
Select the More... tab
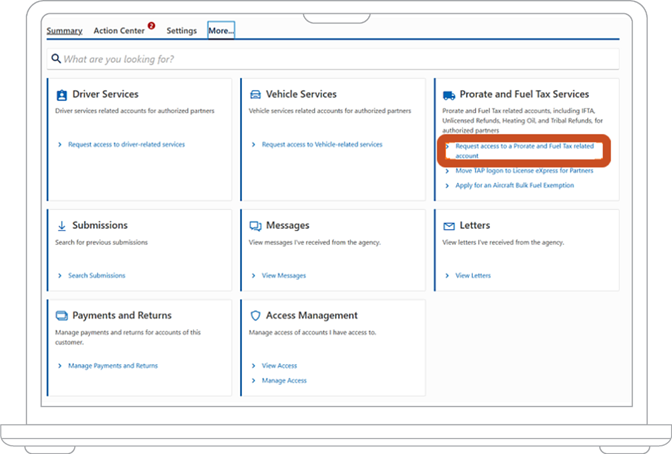pos(221,30)
